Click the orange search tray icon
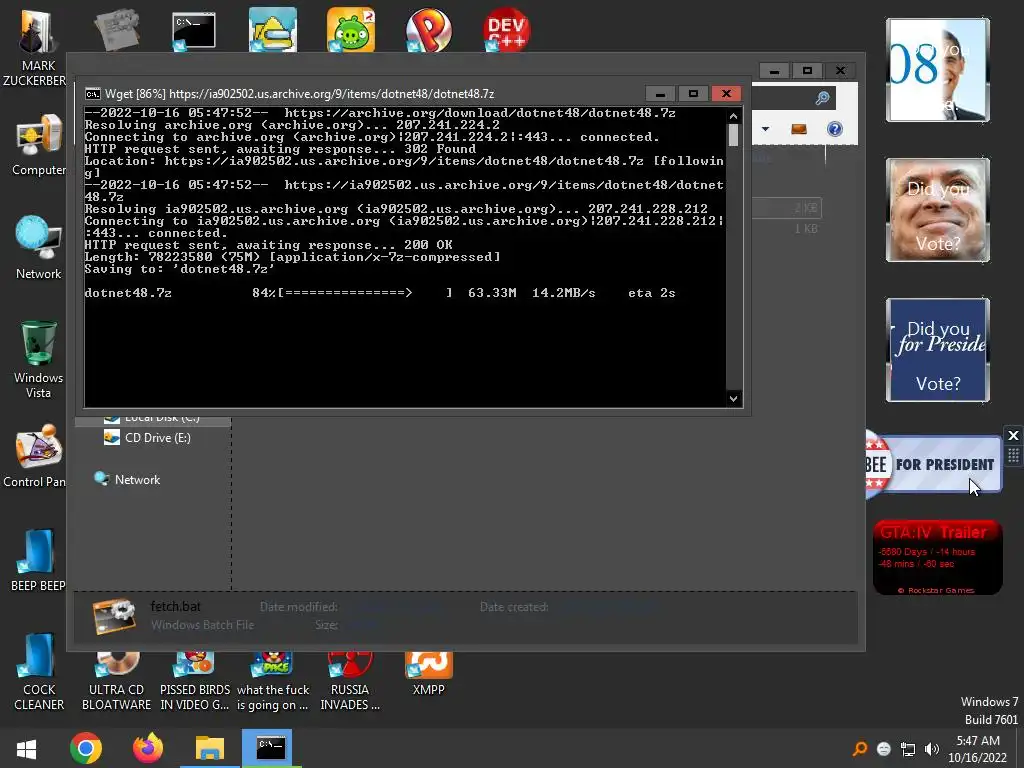This screenshot has height=768, width=1024. tap(859, 749)
